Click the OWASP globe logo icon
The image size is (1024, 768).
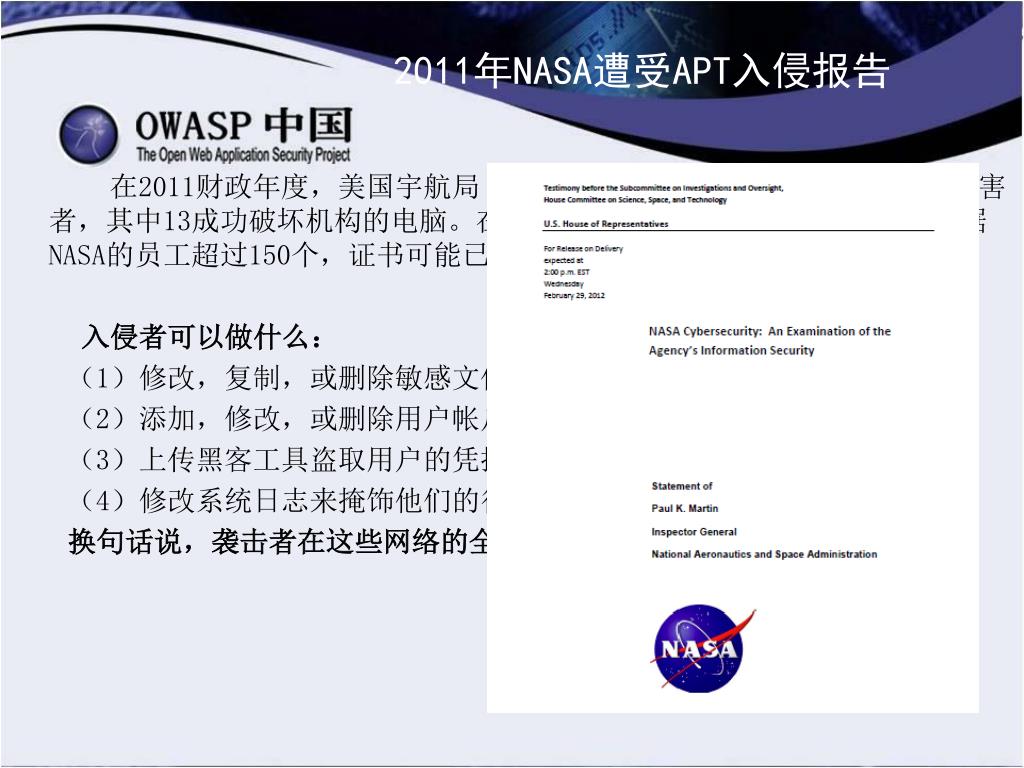click(x=89, y=135)
